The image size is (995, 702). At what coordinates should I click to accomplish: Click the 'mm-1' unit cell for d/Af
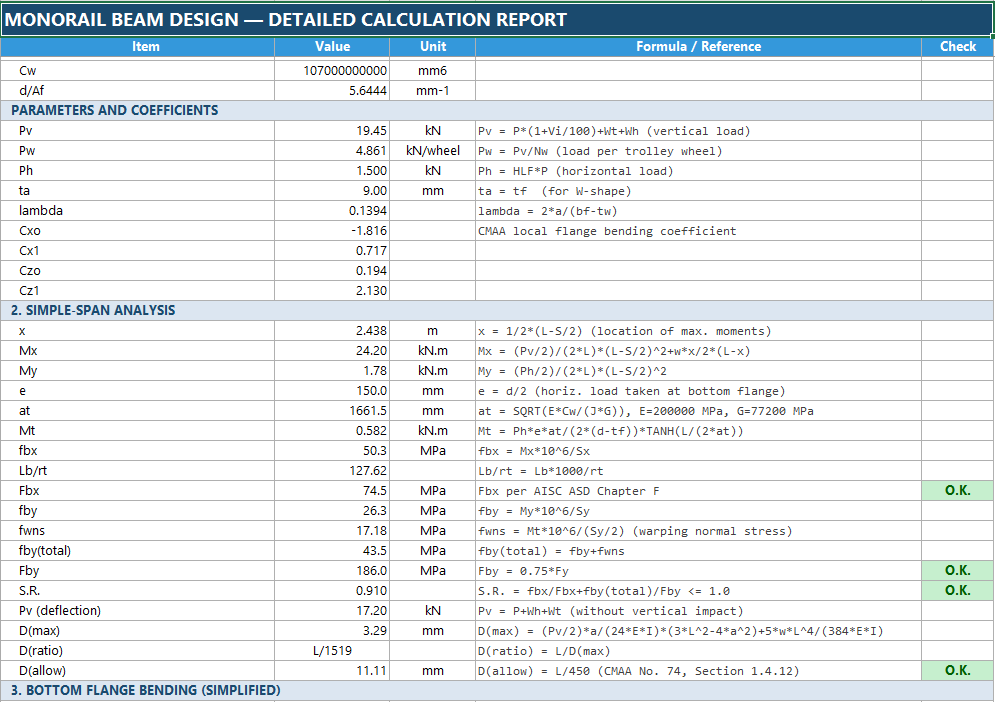coord(432,91)
